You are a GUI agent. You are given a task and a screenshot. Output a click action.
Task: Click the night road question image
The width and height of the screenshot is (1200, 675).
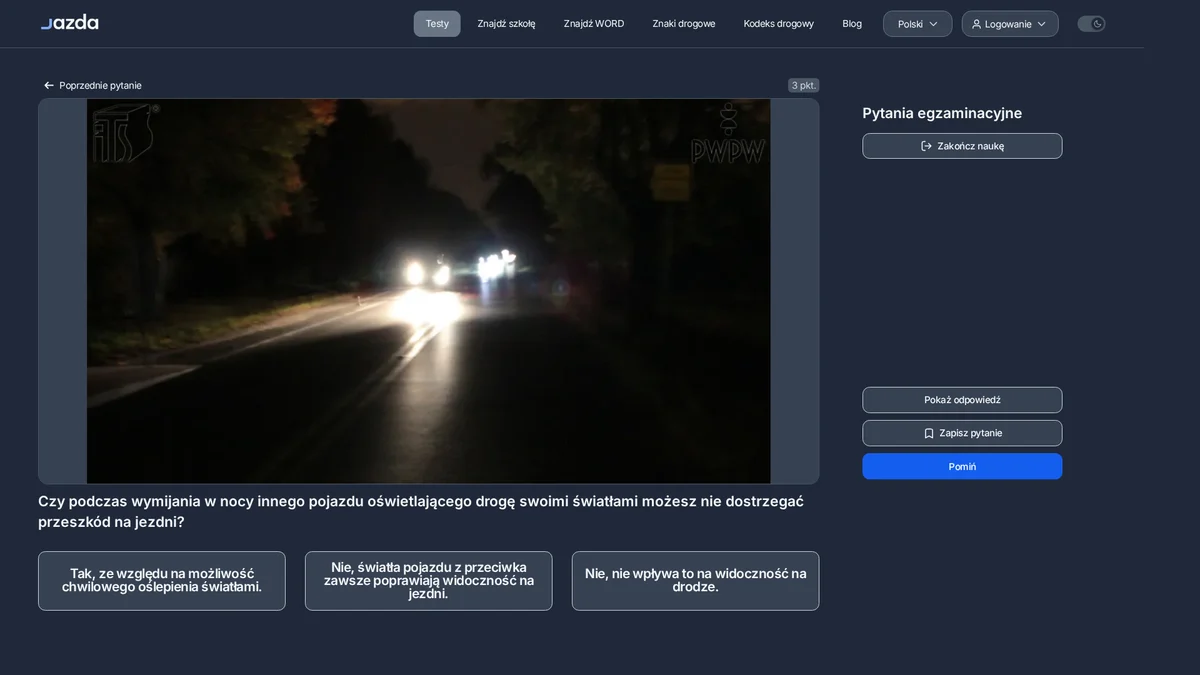[428, 291]
